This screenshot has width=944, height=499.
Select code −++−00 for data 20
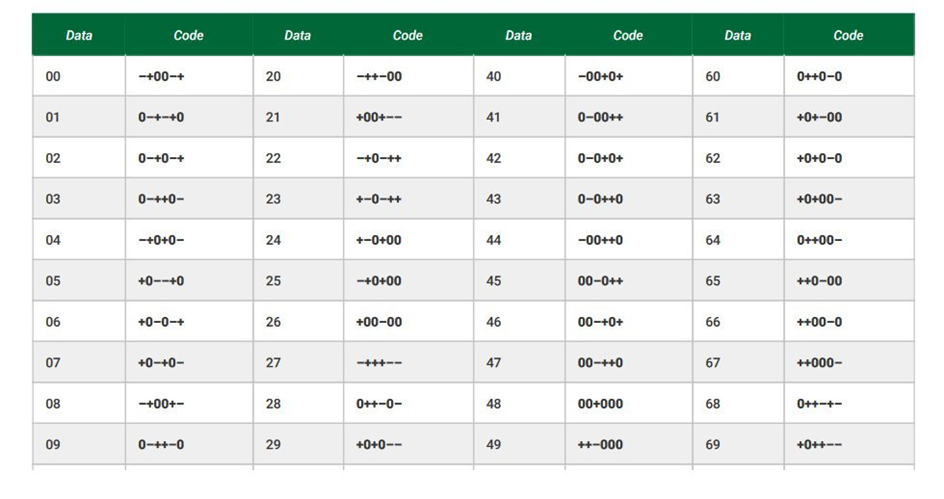point(379,76)
